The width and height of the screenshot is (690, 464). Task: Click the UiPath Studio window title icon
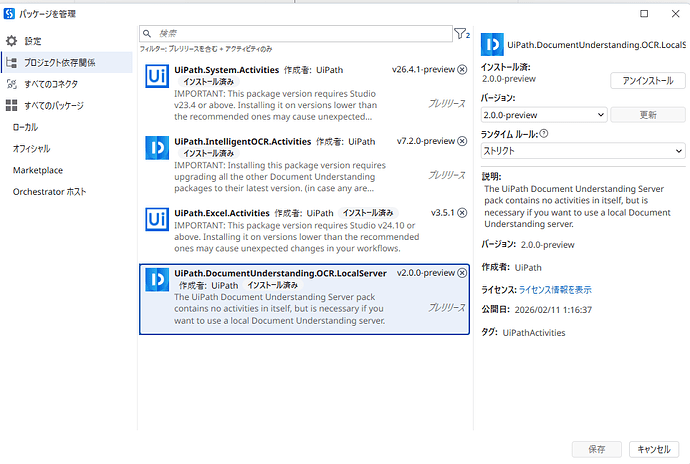pyautogui.click(x=9, y=14)
